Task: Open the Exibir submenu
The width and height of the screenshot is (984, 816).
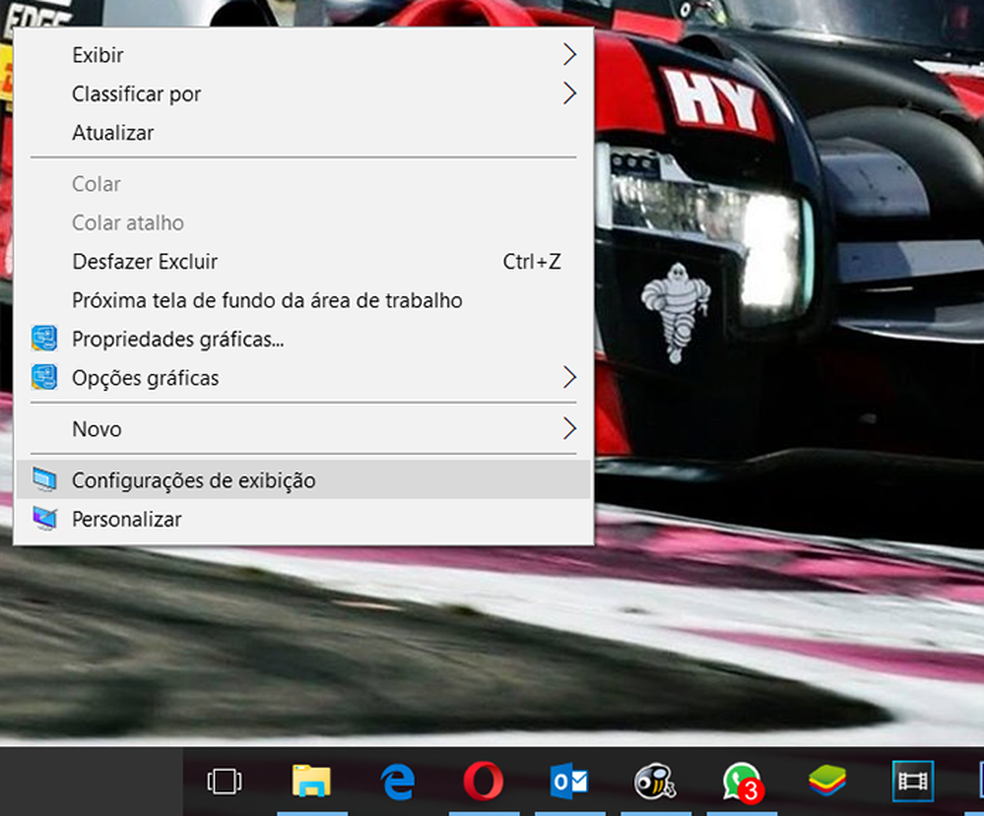Action: coord(304,55)
